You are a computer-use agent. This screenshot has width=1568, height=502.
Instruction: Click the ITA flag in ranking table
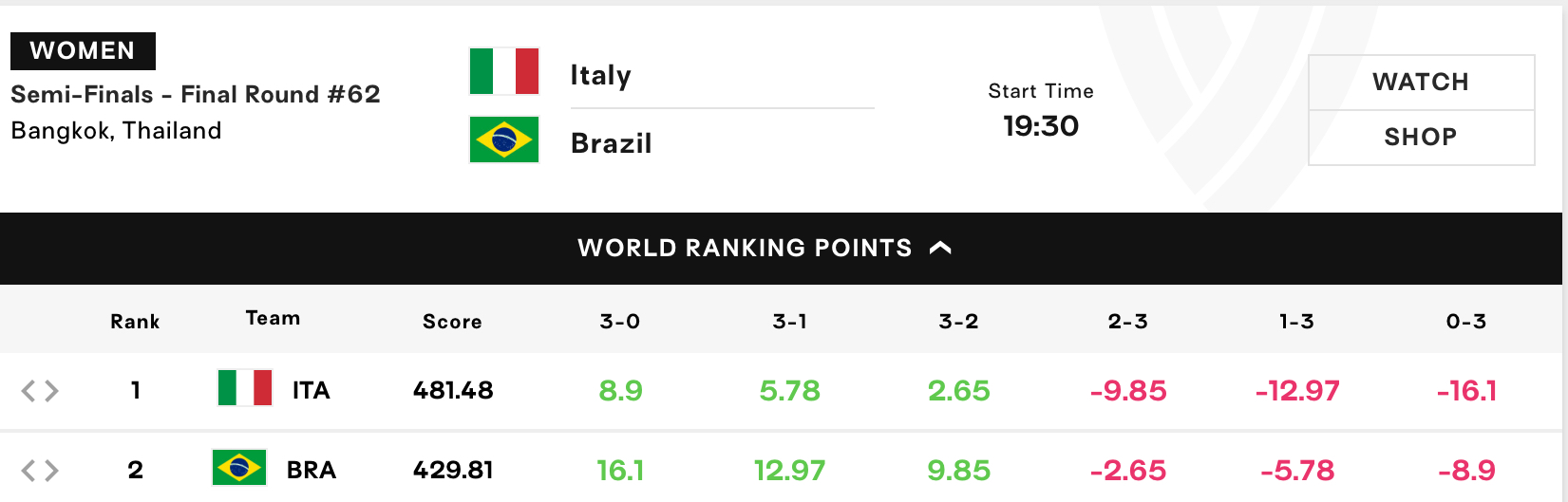[x=245, y=388]
